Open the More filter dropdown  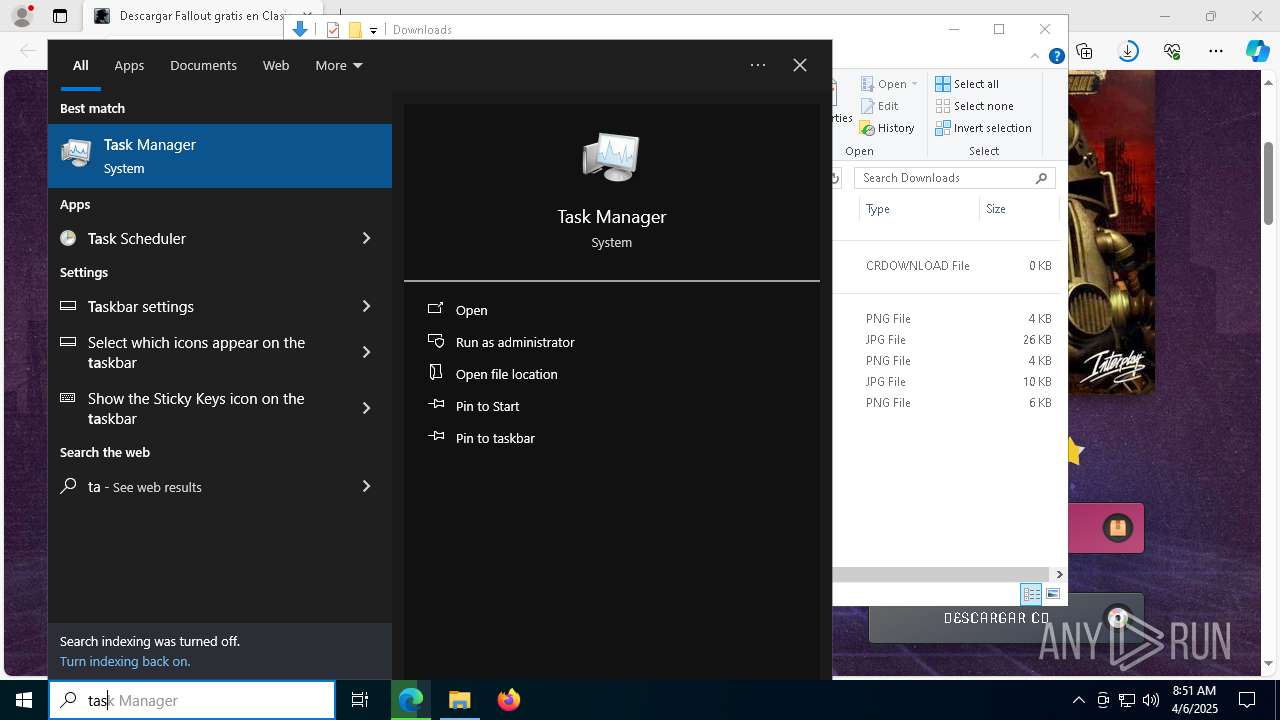point(339,65)
